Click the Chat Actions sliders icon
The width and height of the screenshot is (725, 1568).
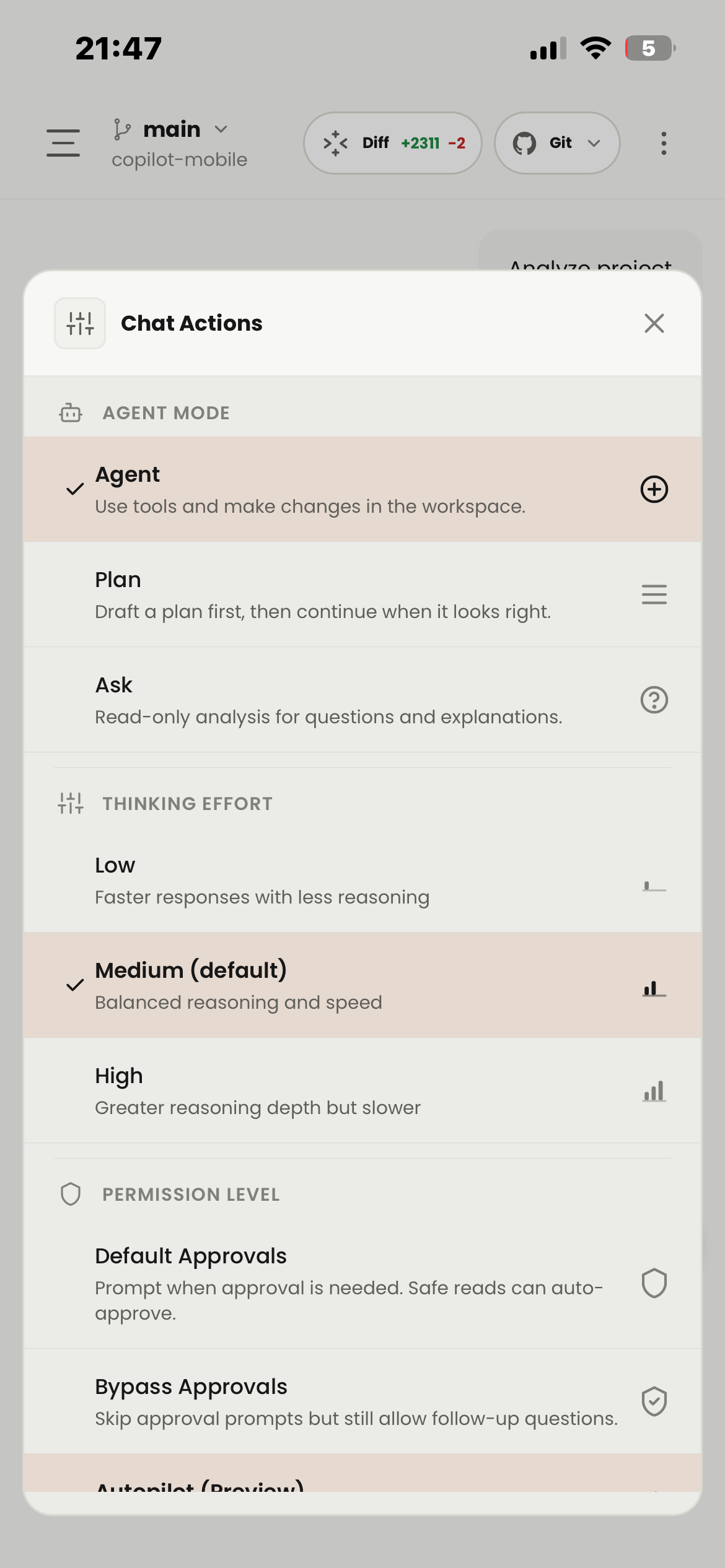tap(79, 323)
